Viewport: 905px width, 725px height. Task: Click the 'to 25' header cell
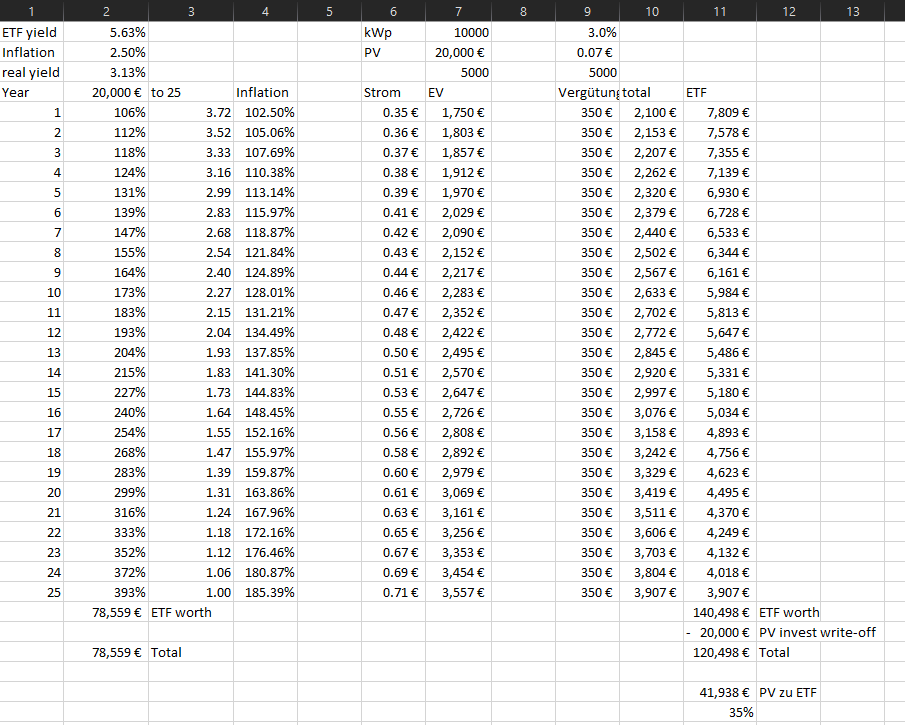click(x=190, y=92)
